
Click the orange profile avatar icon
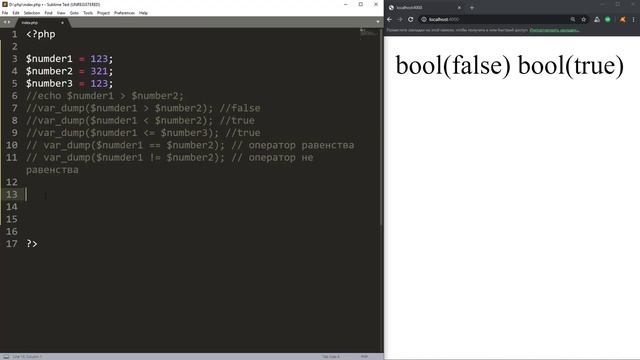pos(622,19)
